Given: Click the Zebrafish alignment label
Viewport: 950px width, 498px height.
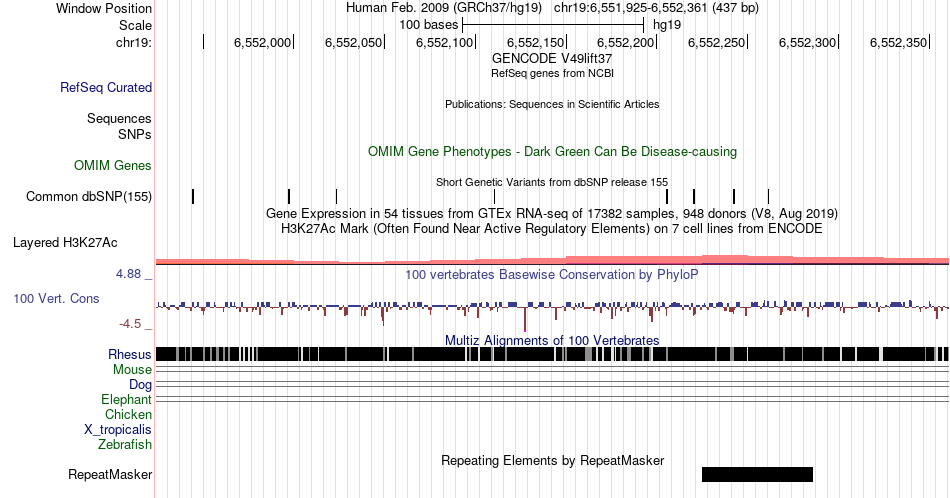Looking at the screenshot, I should coord(125,444).
